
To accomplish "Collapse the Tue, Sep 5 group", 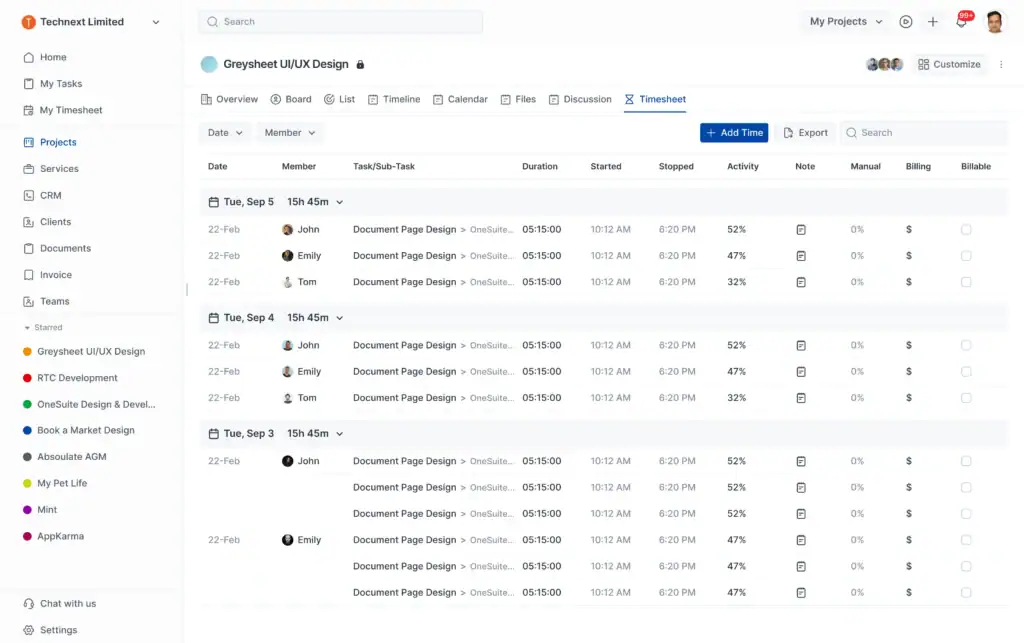I will [x=340, y=202].
